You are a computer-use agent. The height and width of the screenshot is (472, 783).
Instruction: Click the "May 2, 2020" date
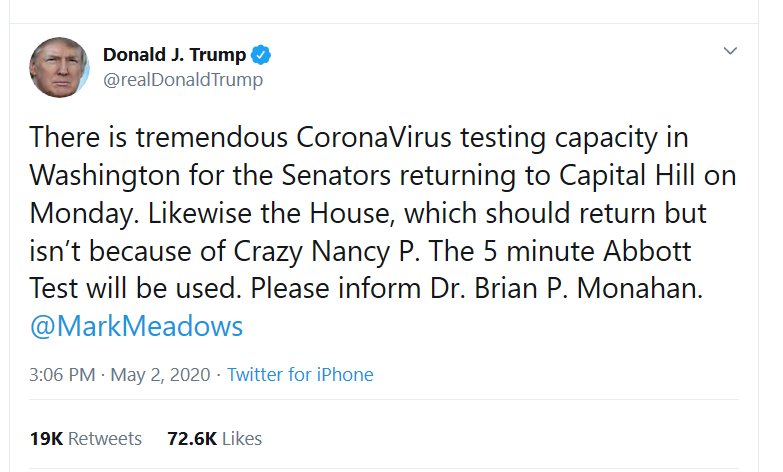click(x=160, y=375)
